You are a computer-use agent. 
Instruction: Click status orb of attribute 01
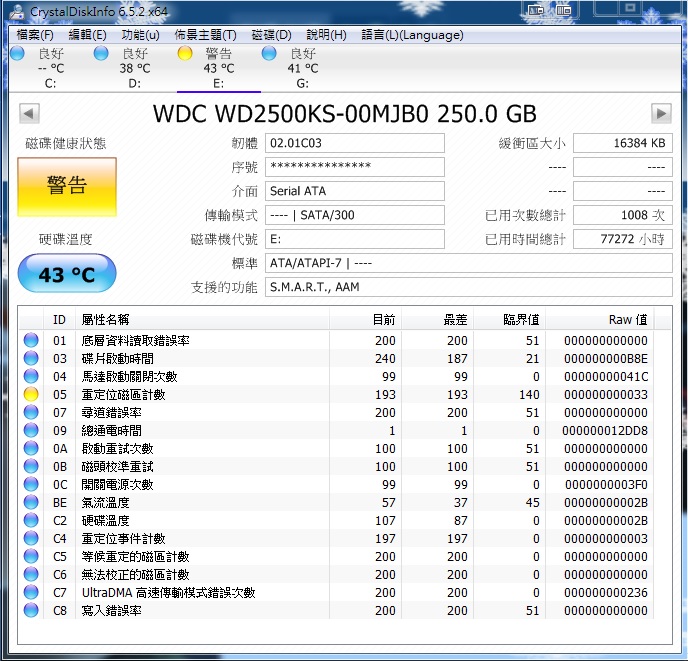(31, 340)
